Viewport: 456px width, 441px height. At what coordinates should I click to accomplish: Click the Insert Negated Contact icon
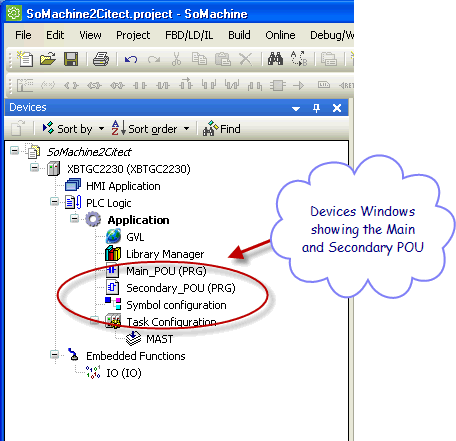coord(163,86)
